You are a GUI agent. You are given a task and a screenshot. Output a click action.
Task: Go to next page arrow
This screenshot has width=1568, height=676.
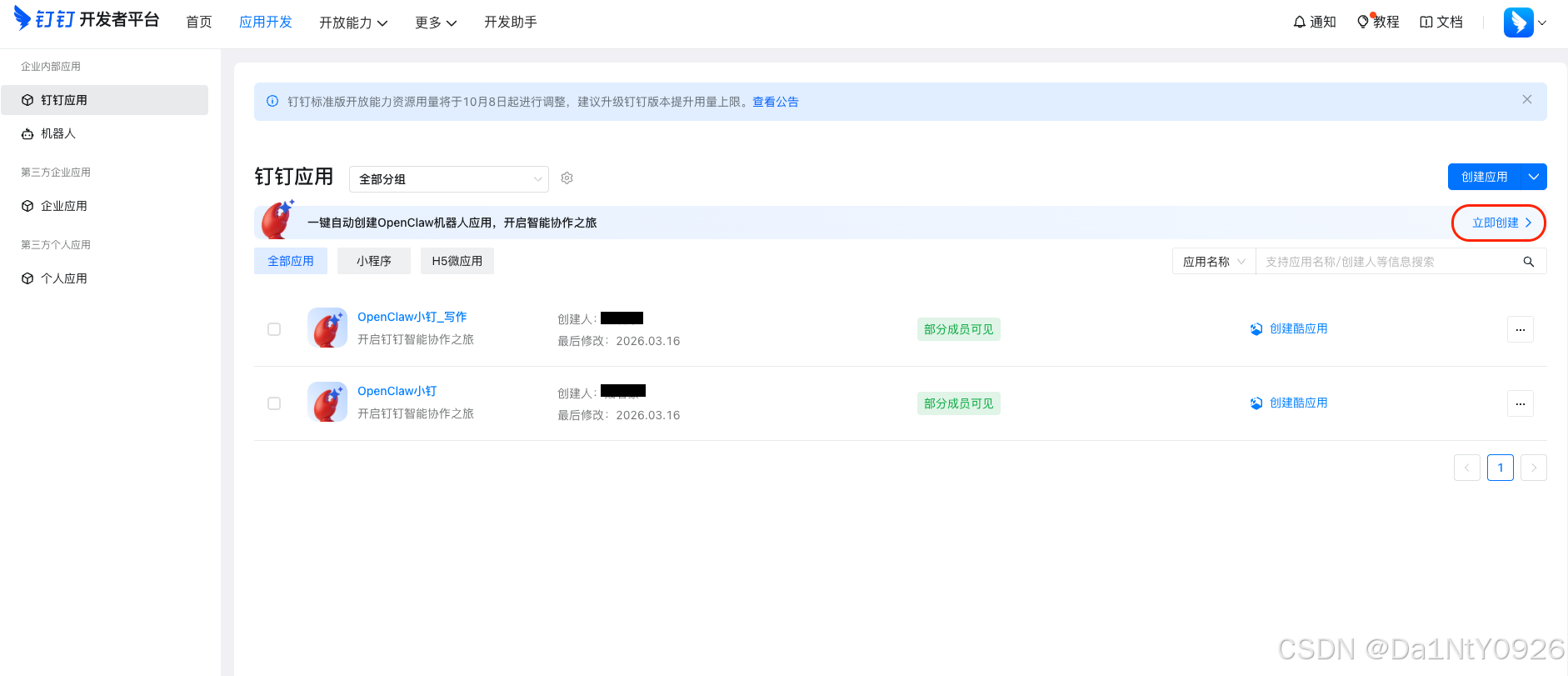[1534, 468]
